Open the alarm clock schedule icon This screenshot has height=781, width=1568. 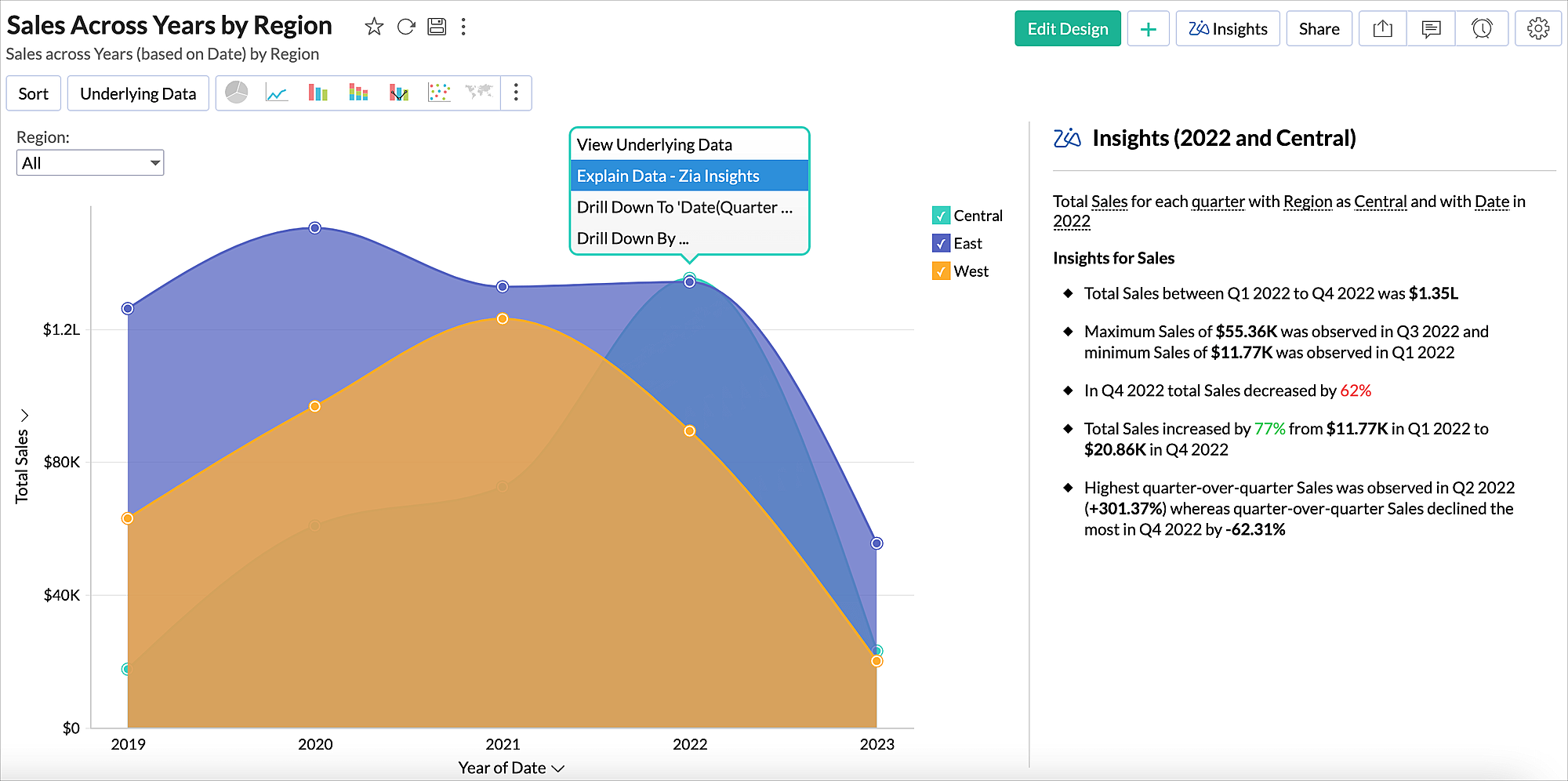(1482, 29)
